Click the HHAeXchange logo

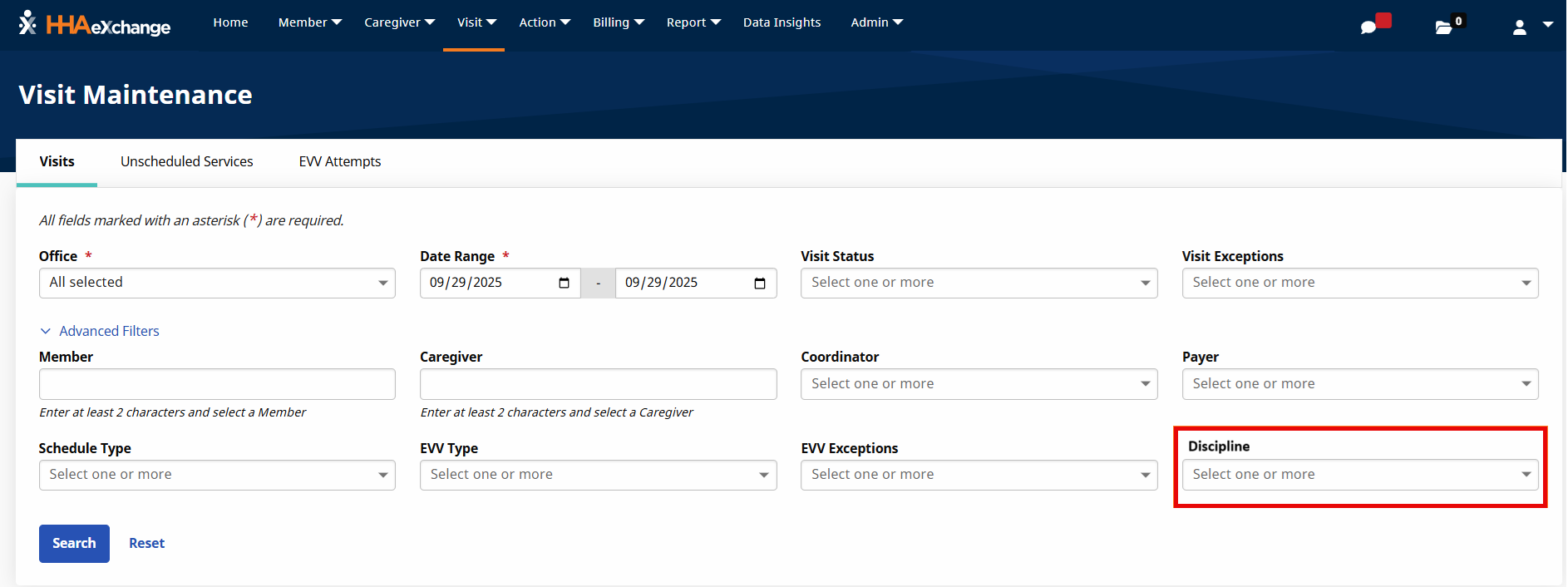click(x=95, y=24)
